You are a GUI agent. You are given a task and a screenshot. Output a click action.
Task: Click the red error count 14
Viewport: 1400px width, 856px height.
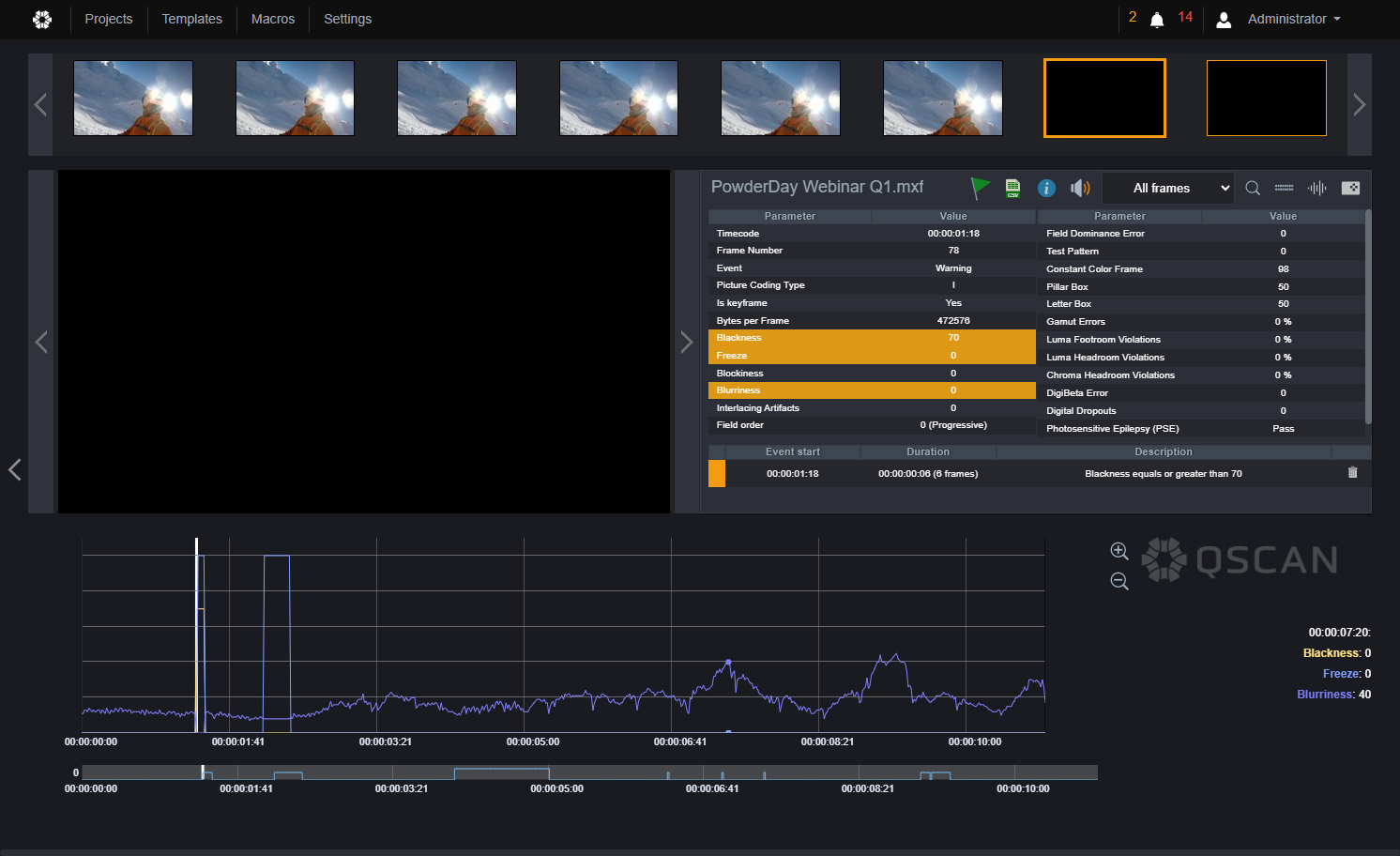(1185, 17)
